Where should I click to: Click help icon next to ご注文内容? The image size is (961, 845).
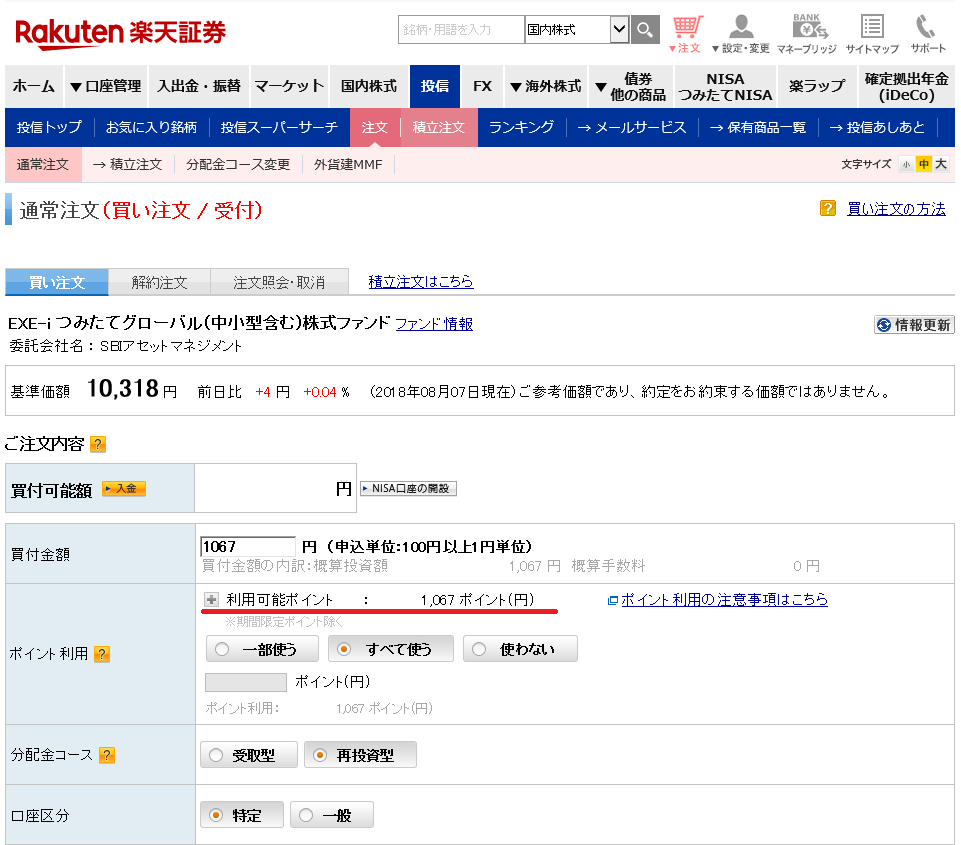pos(98,444)
